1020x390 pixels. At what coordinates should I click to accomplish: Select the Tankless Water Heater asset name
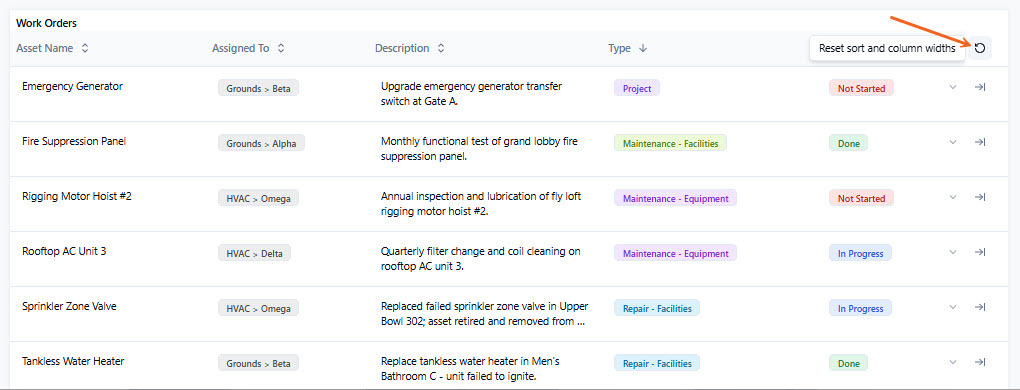pos(73,361)
